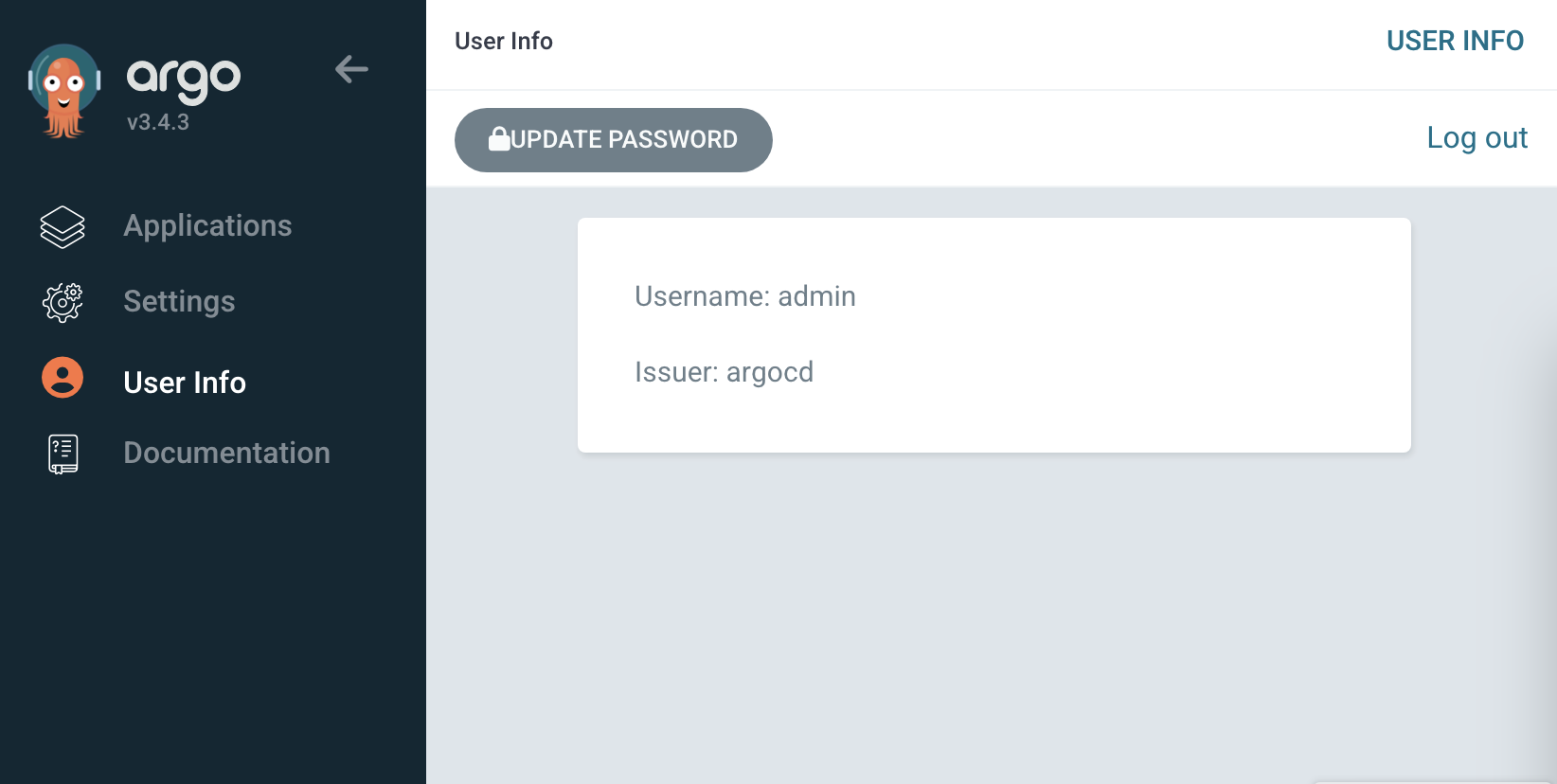Viewport: 1557px width, 784px height.
Task: Select the Username: admin text
Action: [x=745, y=296]
